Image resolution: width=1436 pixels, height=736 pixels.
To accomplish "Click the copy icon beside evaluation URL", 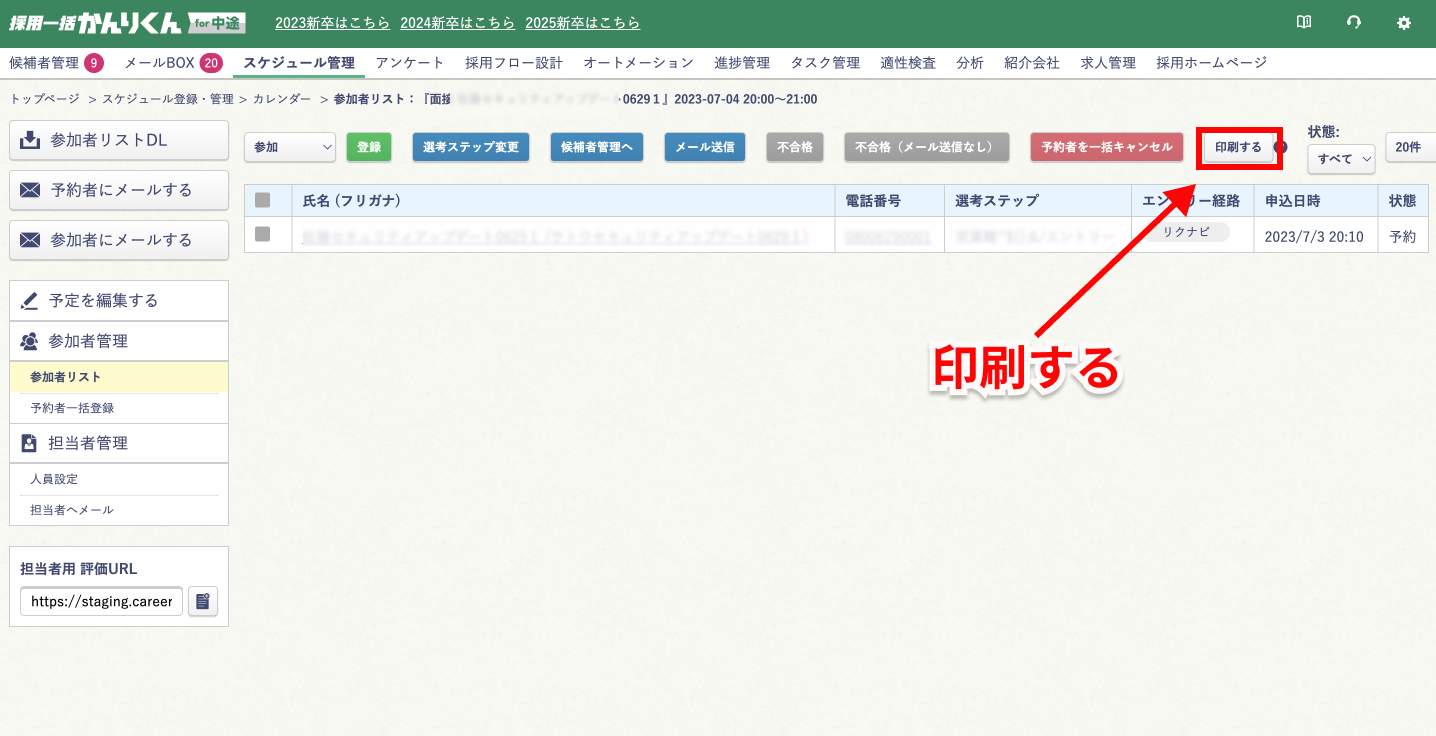I will (203, 602).
